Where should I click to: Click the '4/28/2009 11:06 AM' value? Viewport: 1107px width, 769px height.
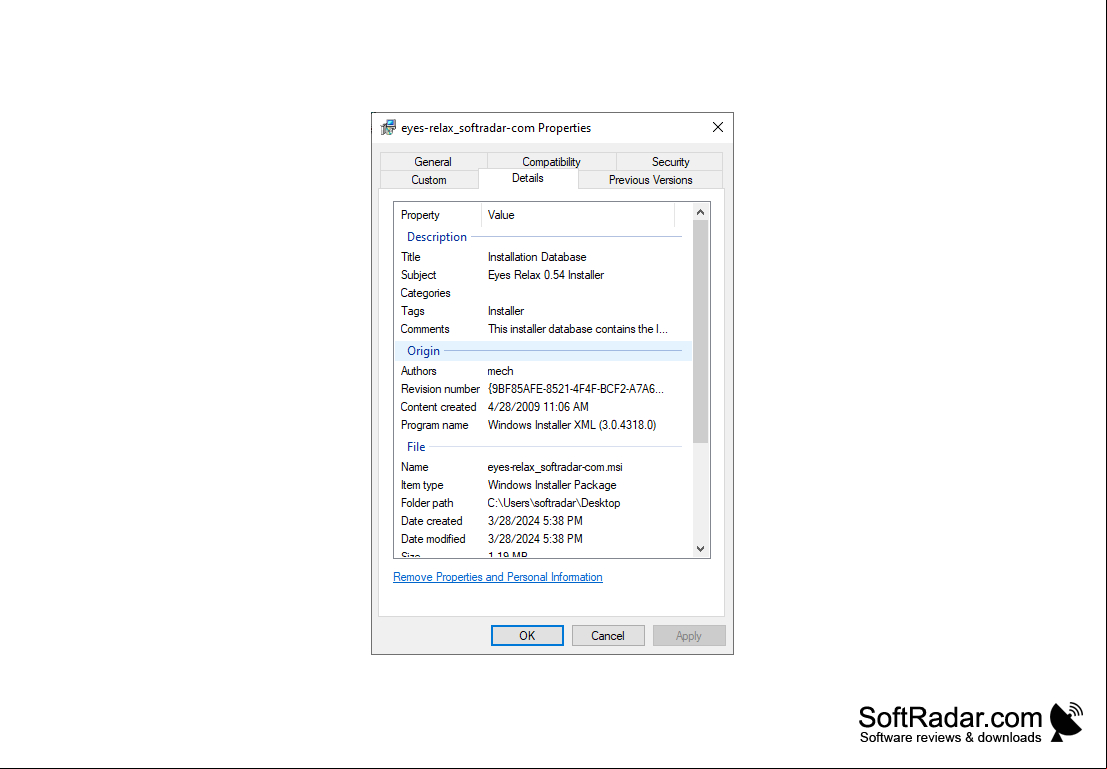tap(538, 407)
